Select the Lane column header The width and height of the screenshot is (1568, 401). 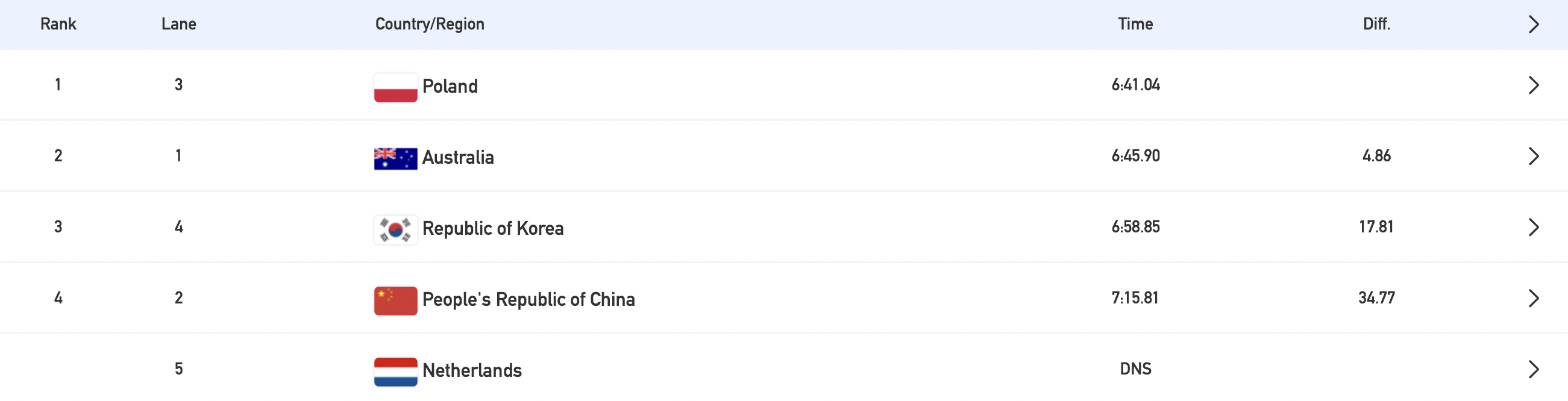[x=178, y=23]
